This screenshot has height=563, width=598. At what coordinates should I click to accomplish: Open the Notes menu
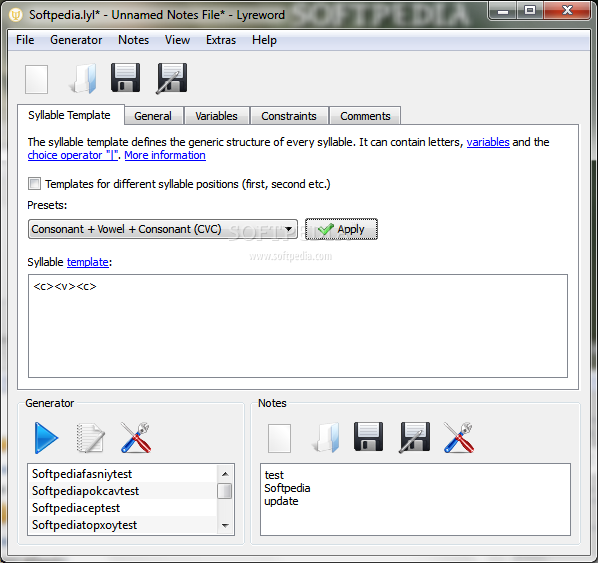pyautogui.click(x=133, y=40)
